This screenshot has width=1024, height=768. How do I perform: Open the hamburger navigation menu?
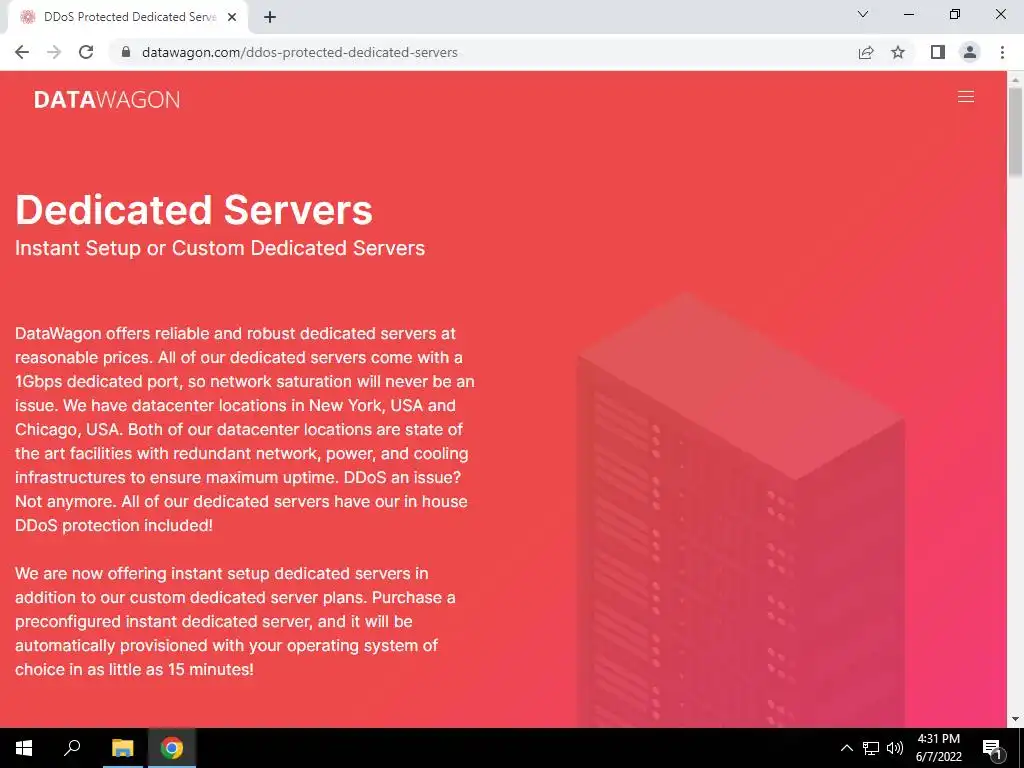965,97
